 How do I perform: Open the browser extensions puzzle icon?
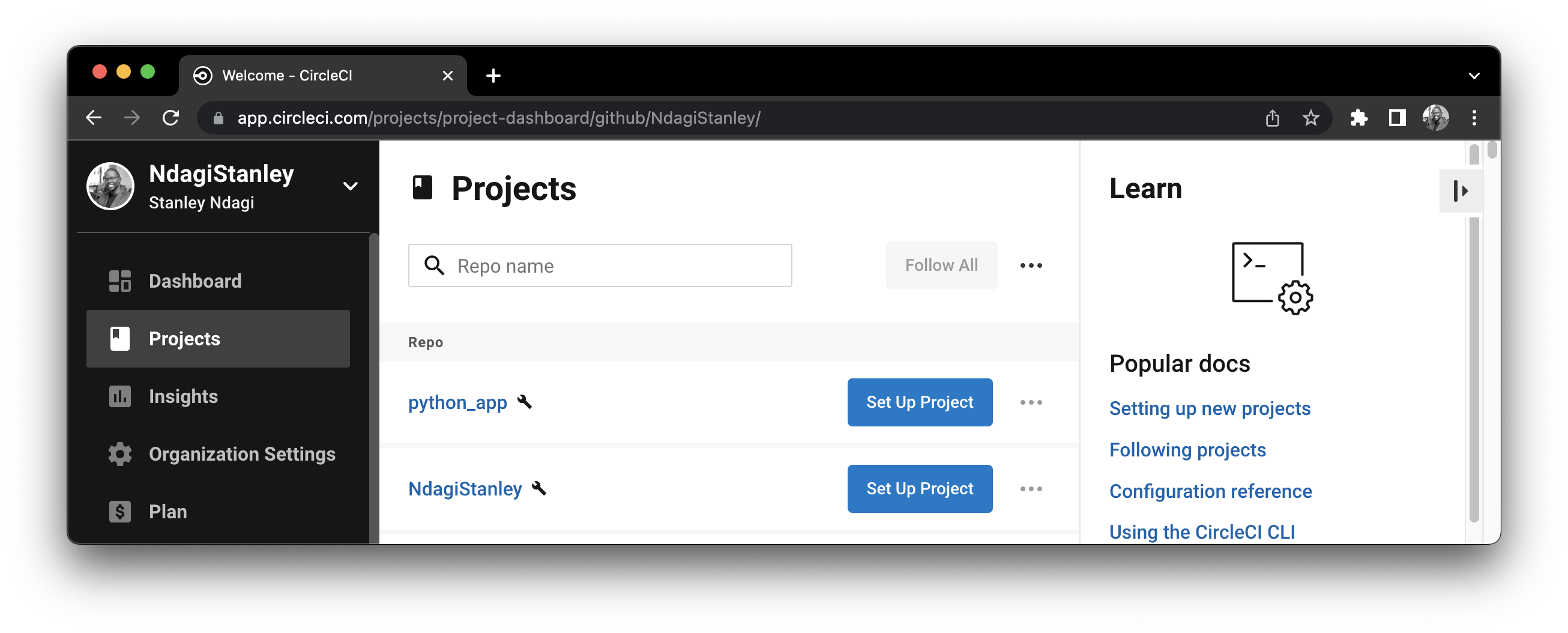click(1358, 118)
